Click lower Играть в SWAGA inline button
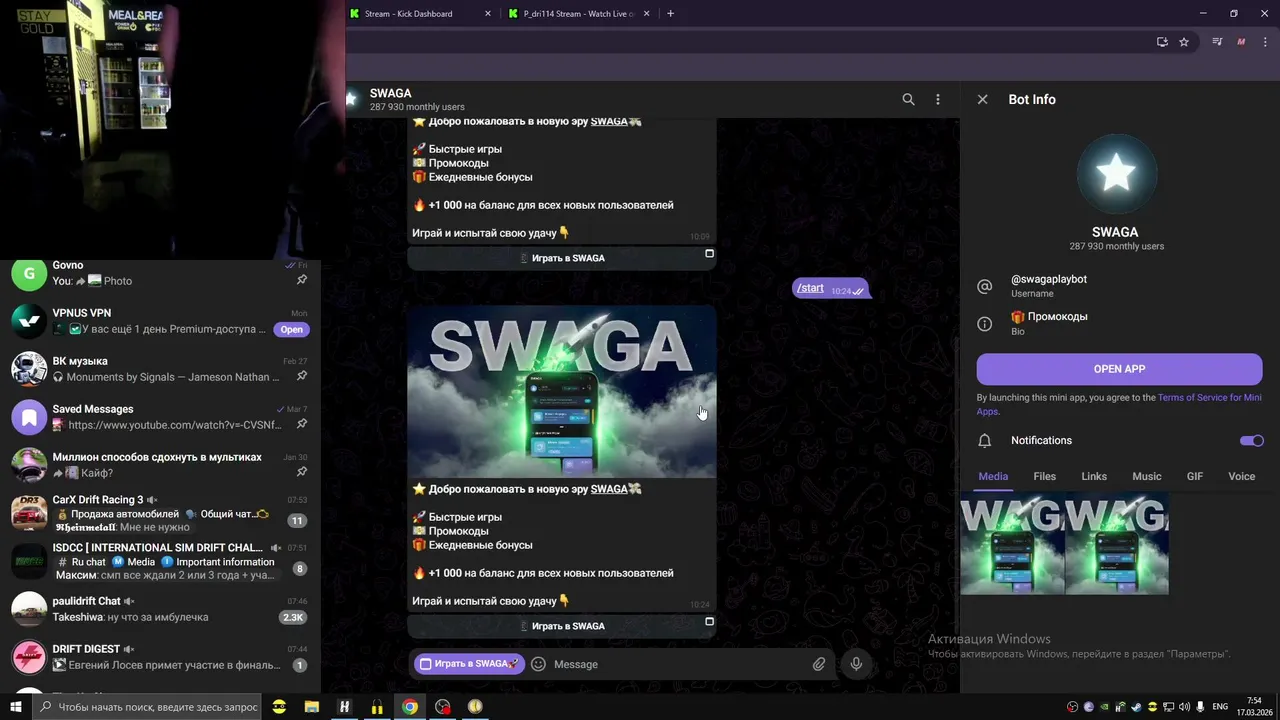 pos(562,626)
